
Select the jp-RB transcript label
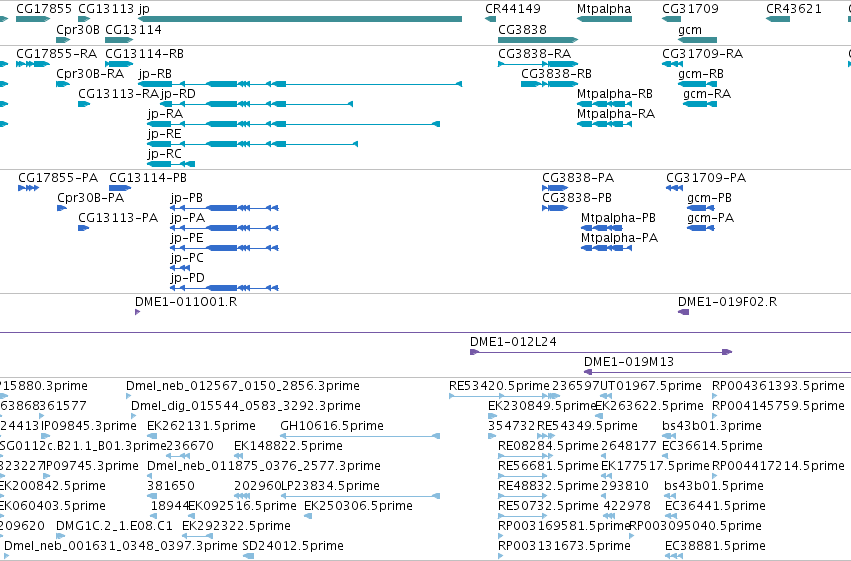coord(155,74)
